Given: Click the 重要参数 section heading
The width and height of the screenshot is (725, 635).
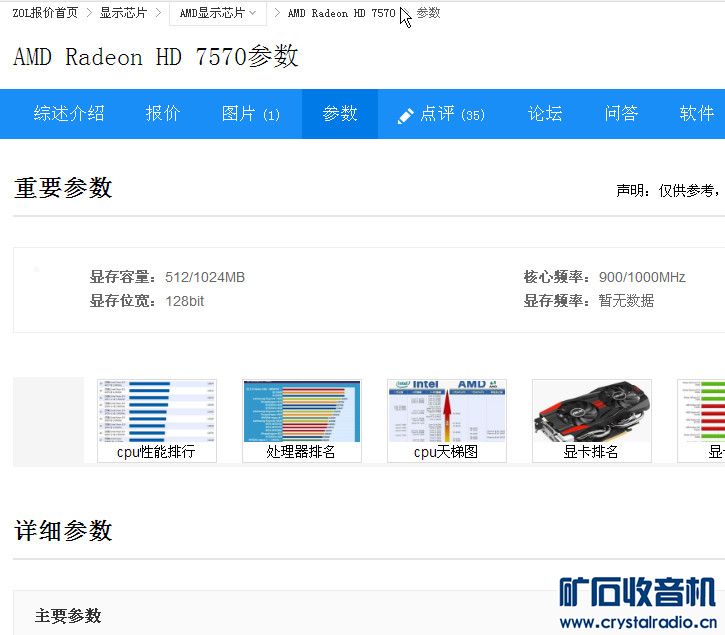Looking at the screenshot, I should coord(63,188).
